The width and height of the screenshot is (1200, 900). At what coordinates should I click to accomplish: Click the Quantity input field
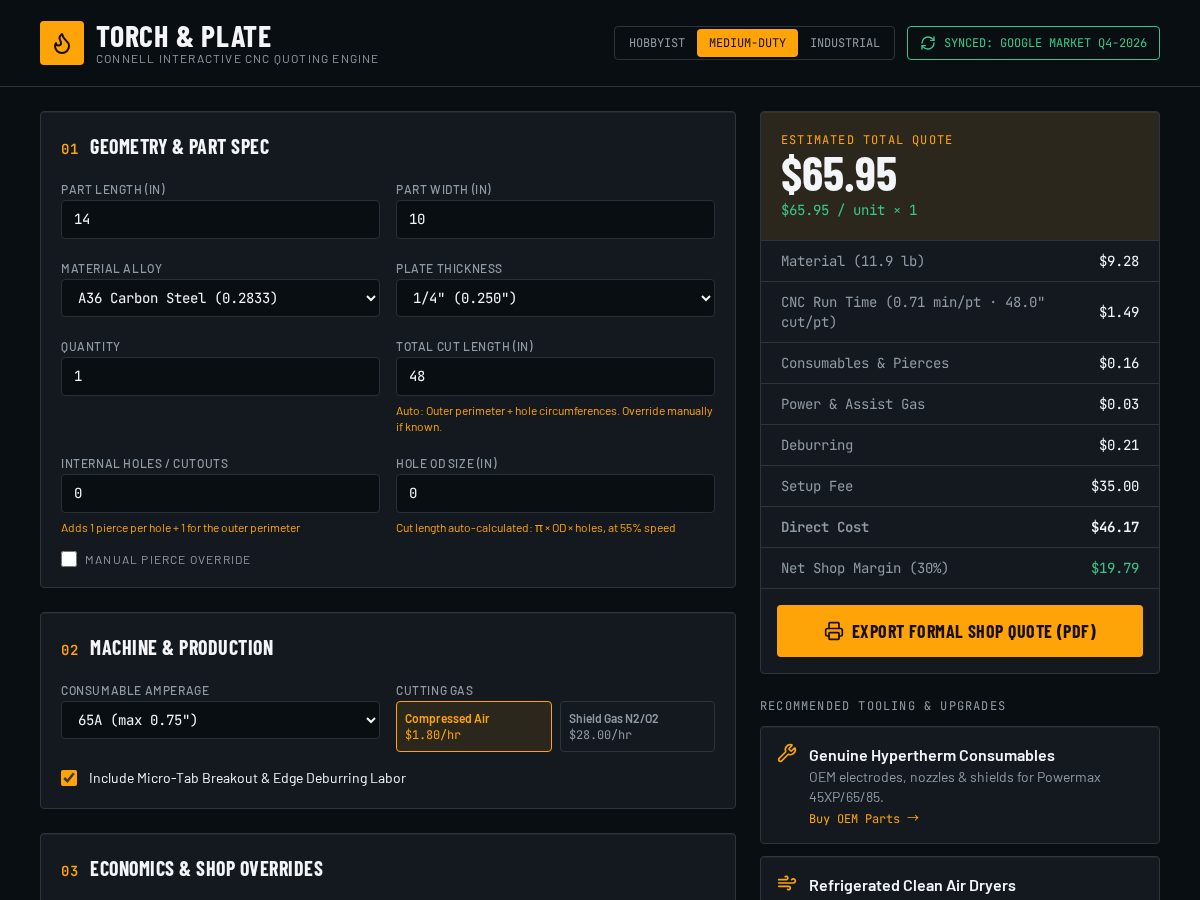point(220,376)
